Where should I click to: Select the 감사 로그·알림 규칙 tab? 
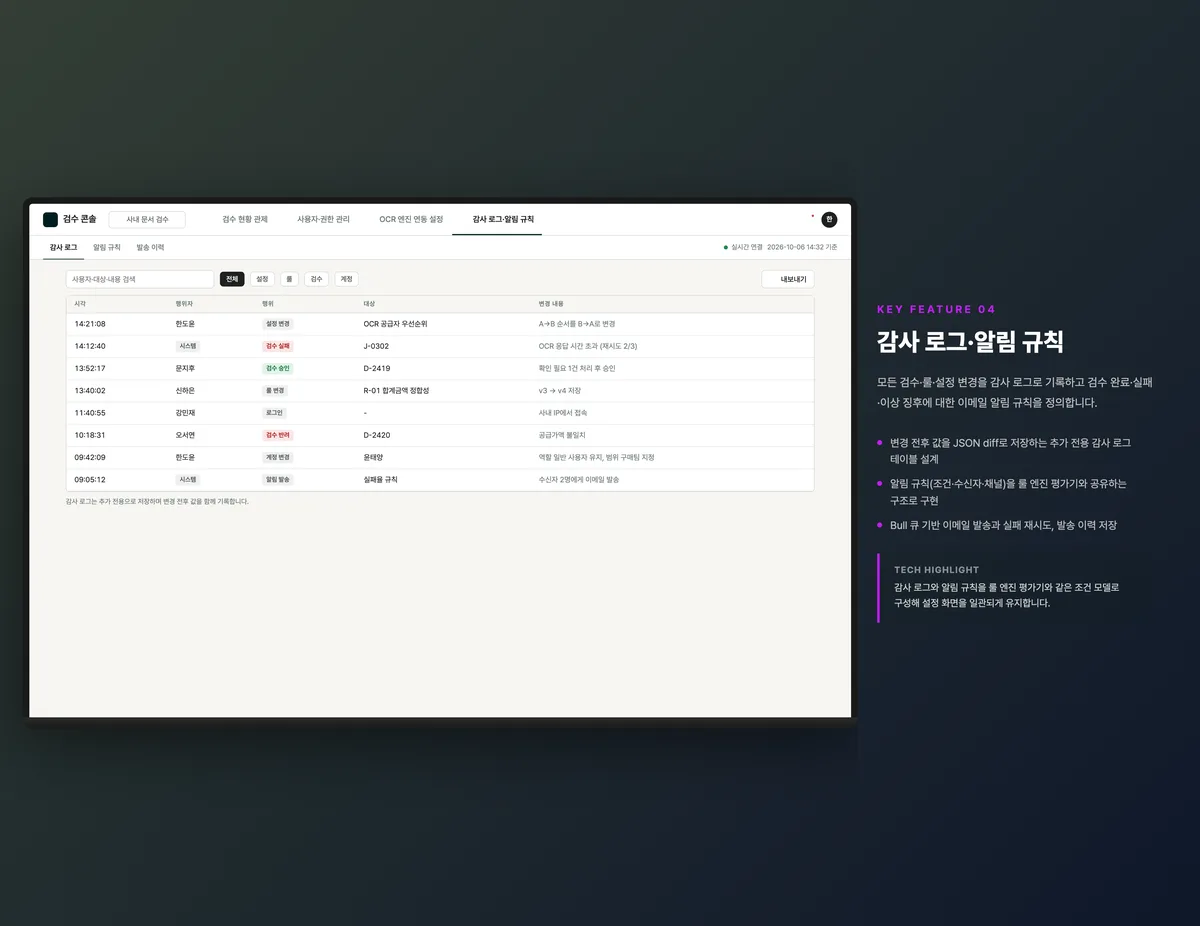pos(503,219)
